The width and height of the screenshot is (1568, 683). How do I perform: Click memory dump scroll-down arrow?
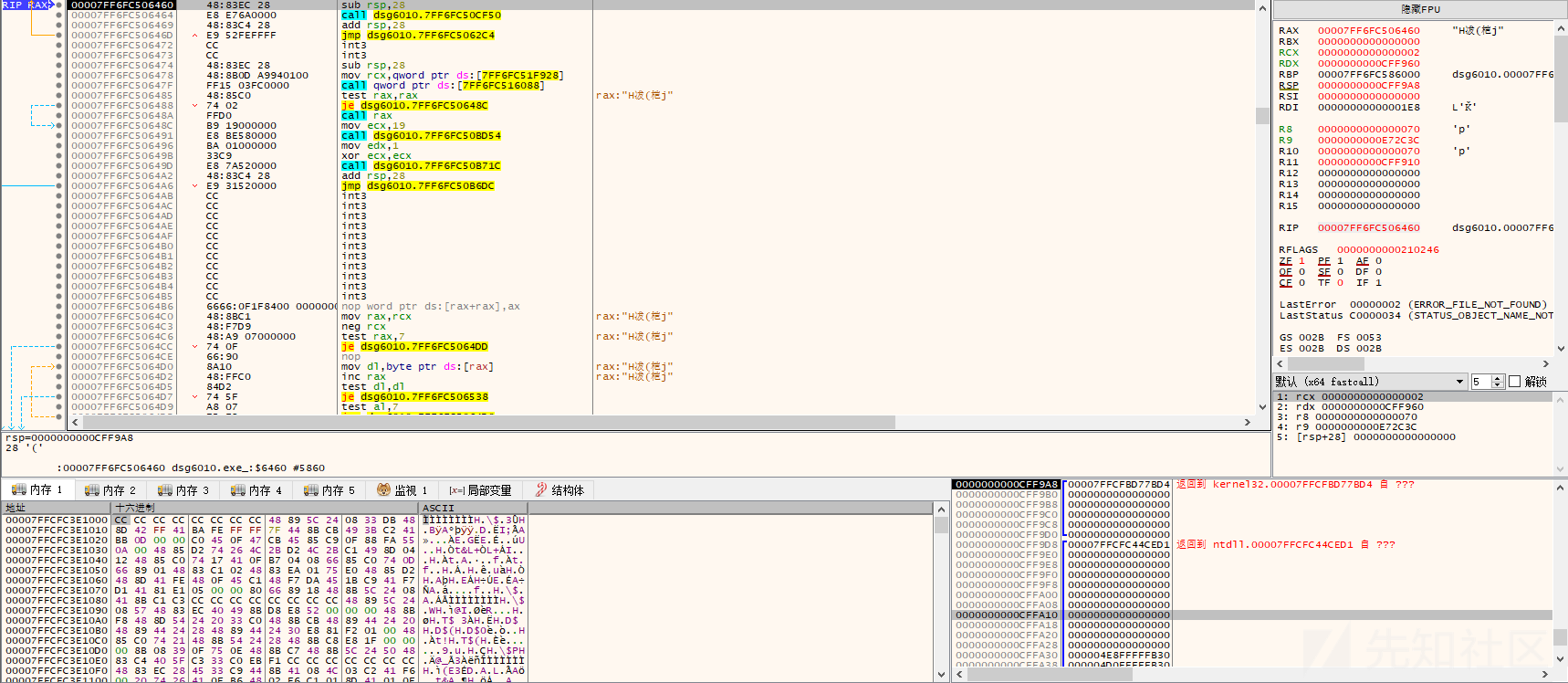(941, 675)
